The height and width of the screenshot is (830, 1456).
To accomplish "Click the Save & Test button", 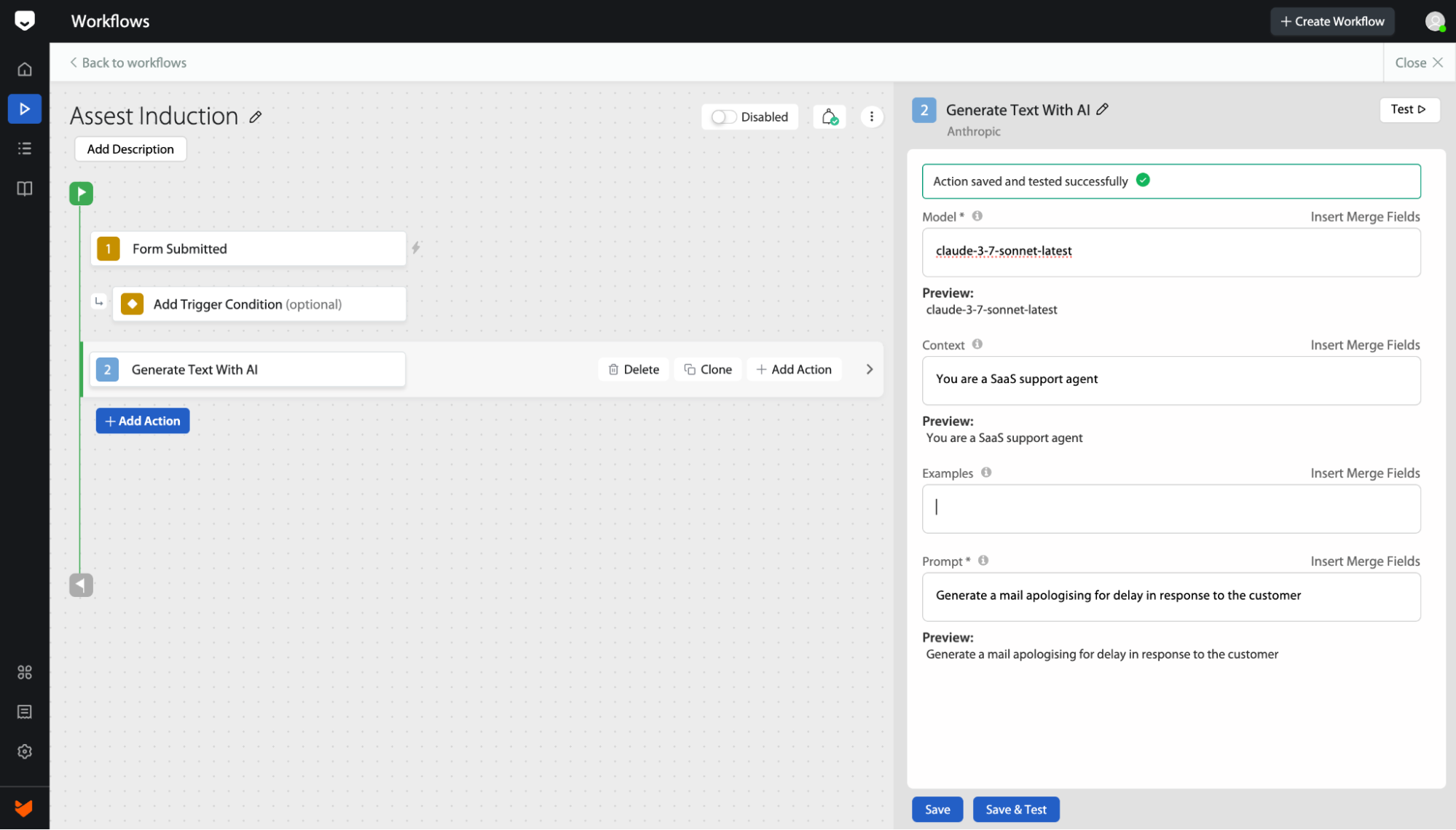I will tap(1016, 810).
